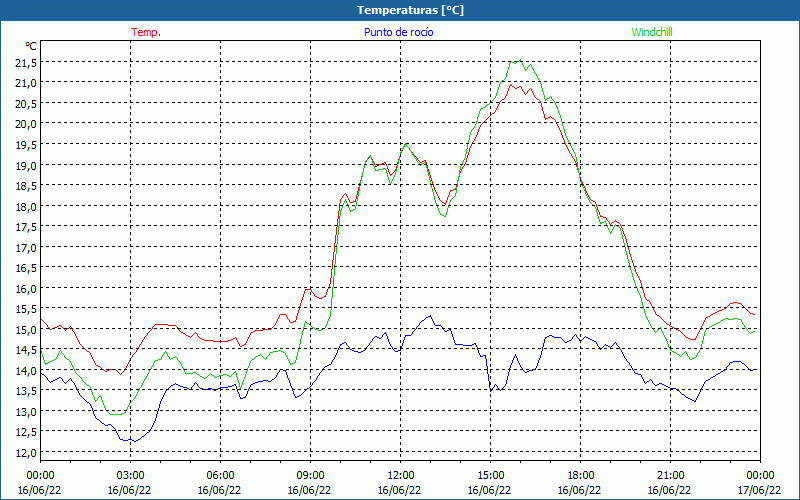The height and width of the screenshot is (500, 800).
Task: Click the 21:00 time axis label
Action: 670,476
